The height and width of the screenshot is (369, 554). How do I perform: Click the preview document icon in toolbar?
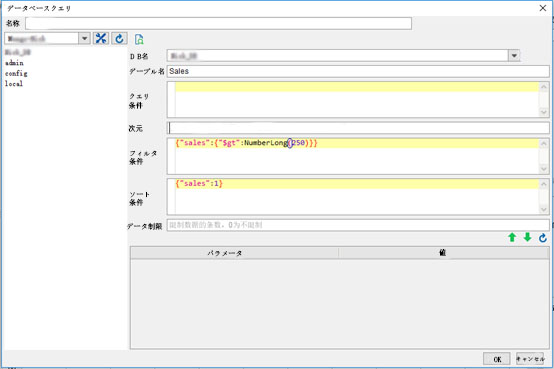tap(139, 39)
